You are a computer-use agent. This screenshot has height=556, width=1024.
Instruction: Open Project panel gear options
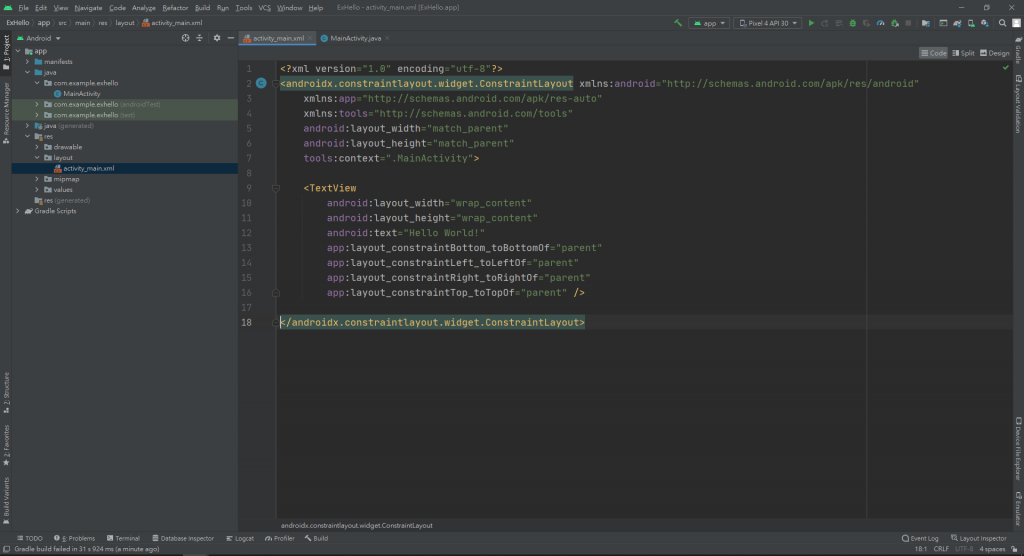(x=217, y=38)
